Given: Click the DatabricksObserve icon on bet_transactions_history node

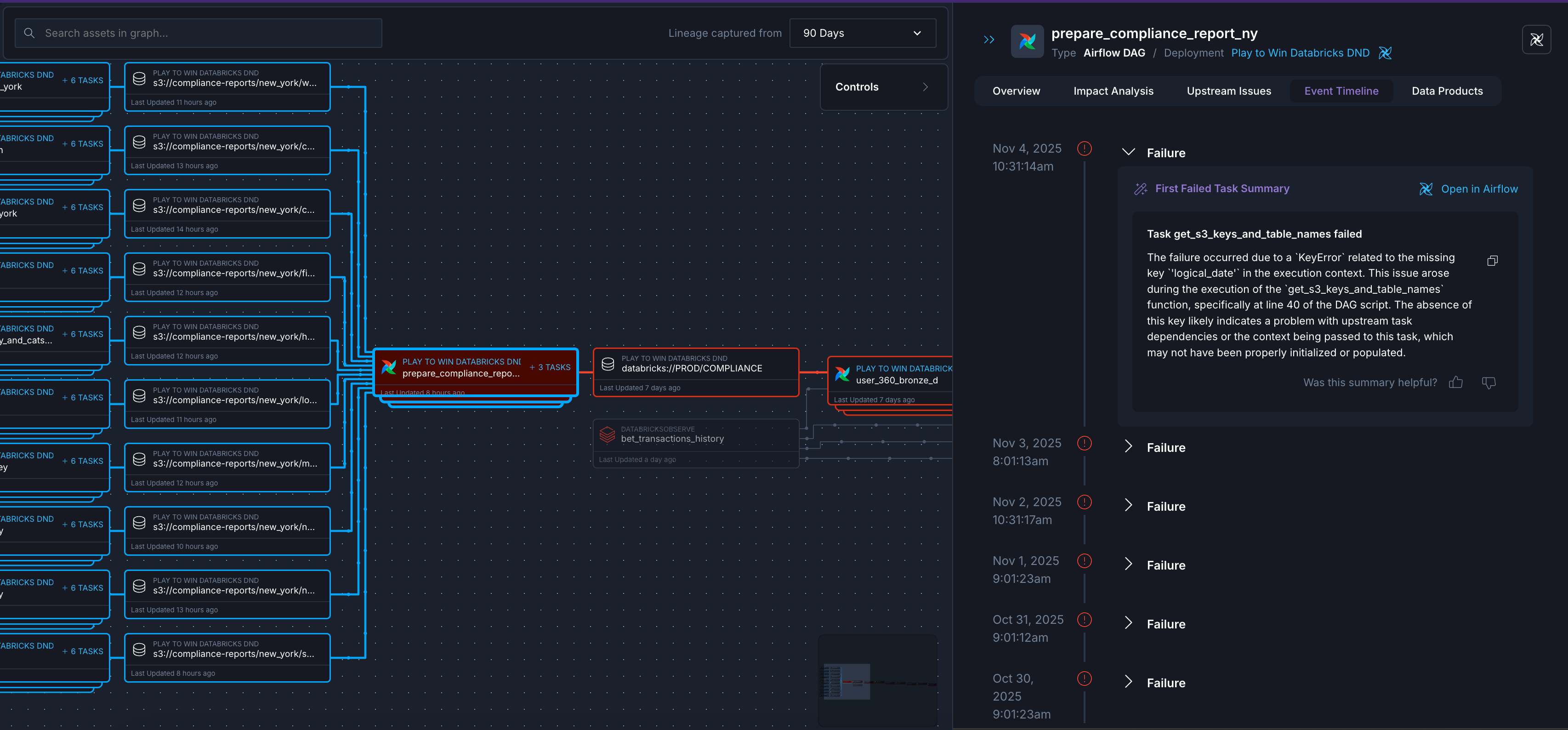Looking at the screenshot, I should coord(607,435).
